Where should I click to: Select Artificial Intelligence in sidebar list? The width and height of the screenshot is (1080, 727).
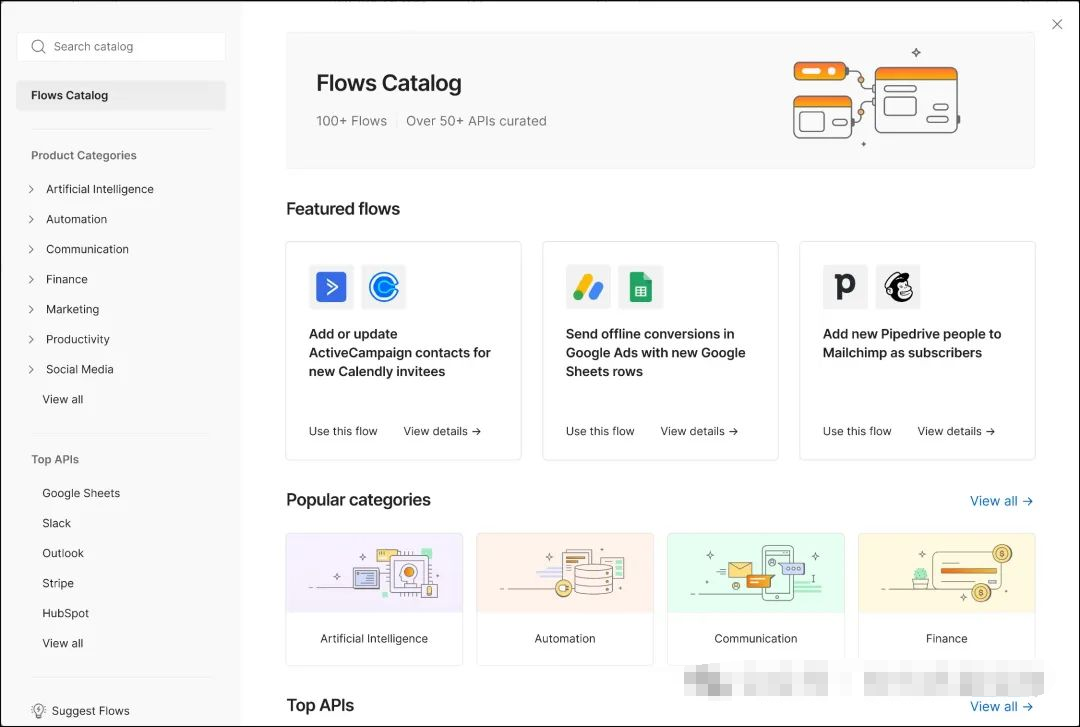(100, 189)
